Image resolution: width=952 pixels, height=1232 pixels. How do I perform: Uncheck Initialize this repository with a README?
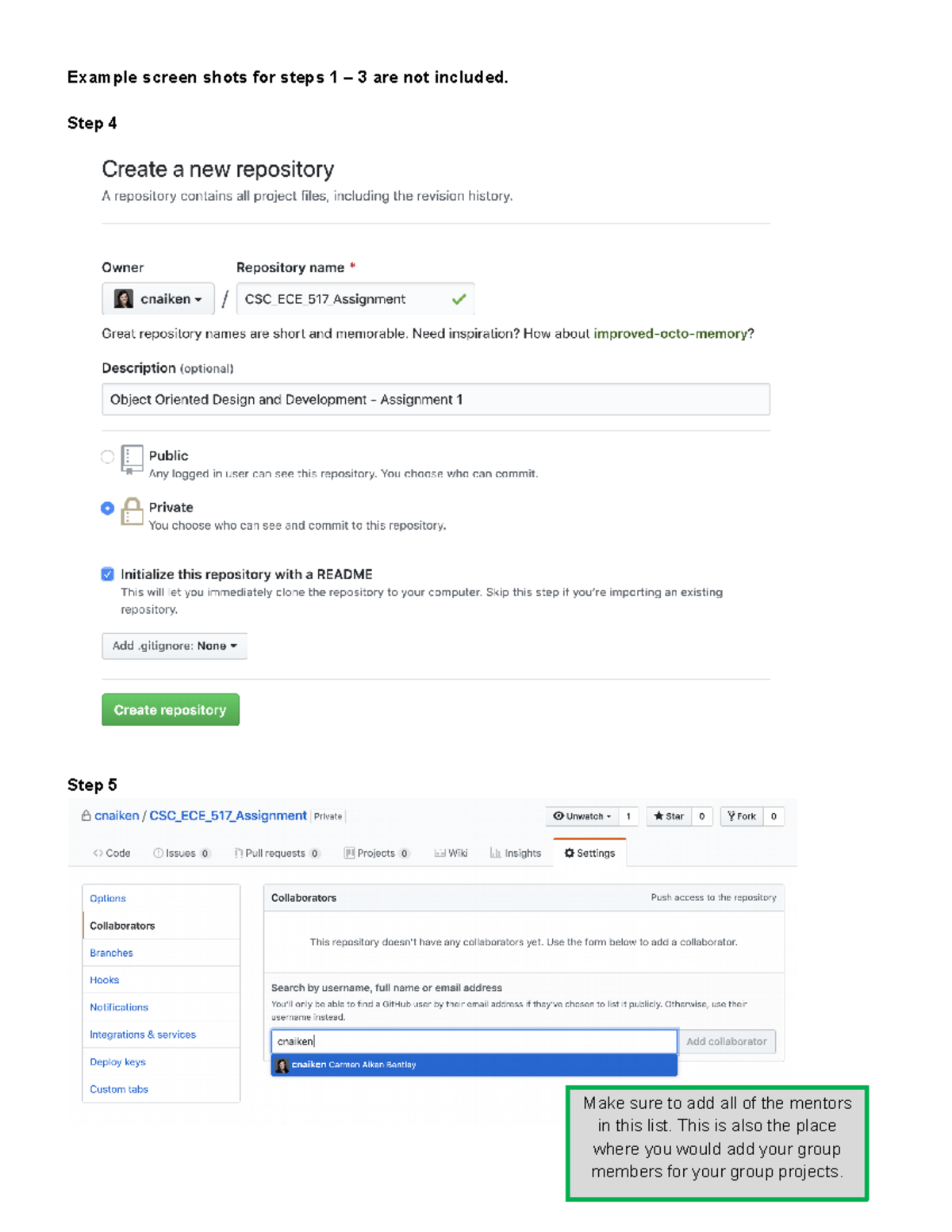click(107, 574)
